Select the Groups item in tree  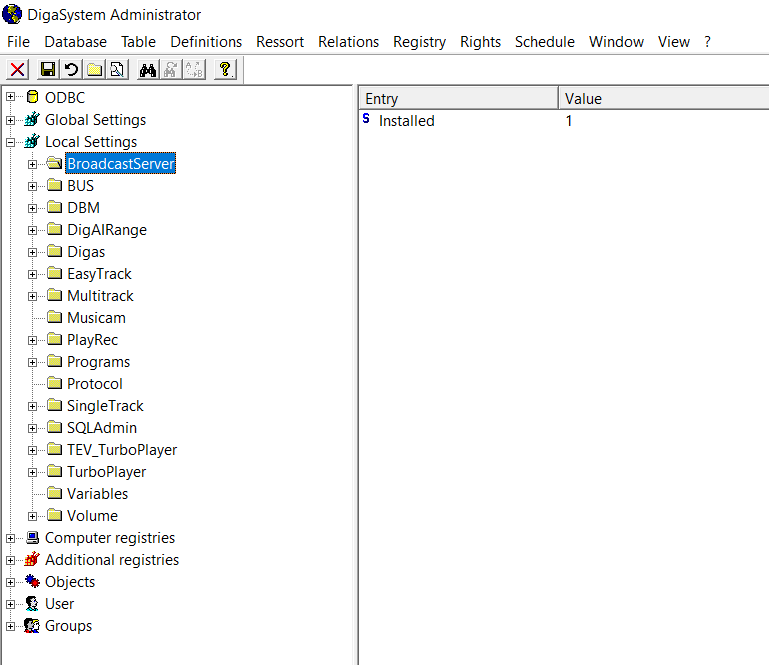pyautogui.click(x=68, y=626)
